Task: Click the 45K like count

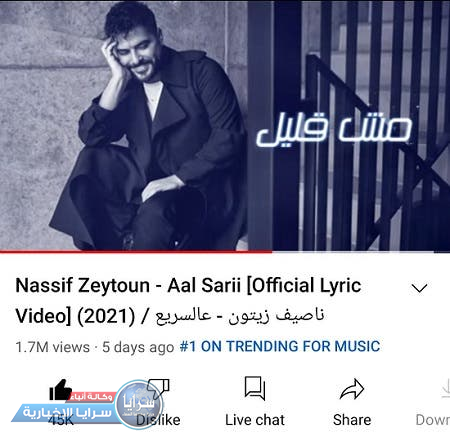Action: click(x=61, y=420)
